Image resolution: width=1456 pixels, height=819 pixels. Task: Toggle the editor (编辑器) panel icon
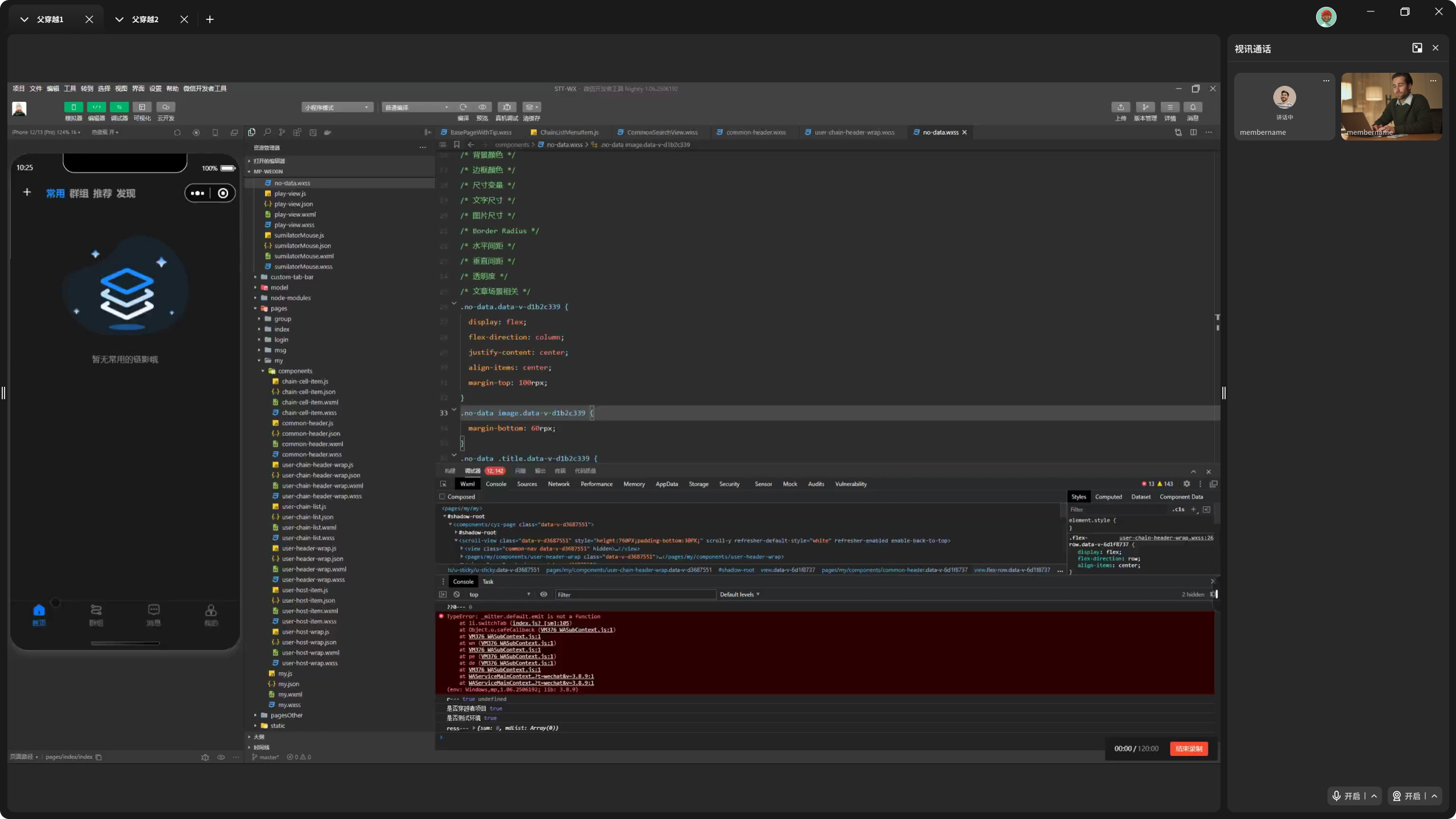click(x=96, y=107)
